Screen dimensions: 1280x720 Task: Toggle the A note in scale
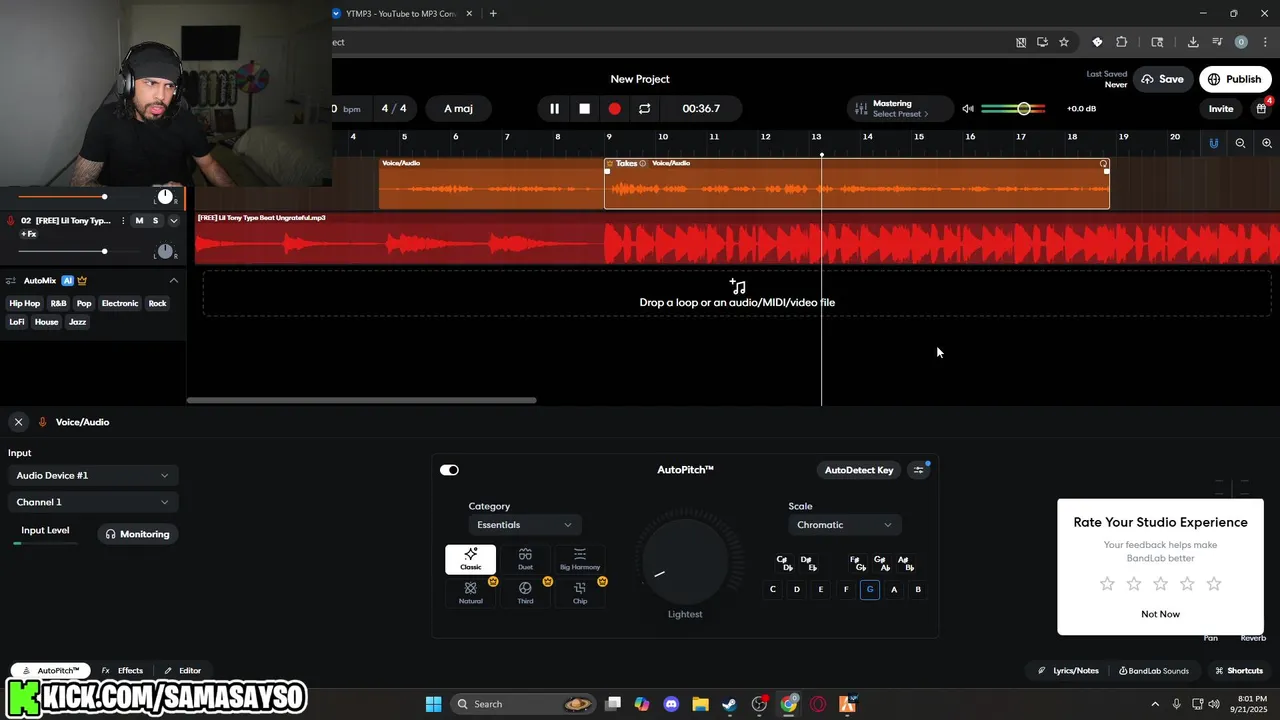click(x=894, y=590)
